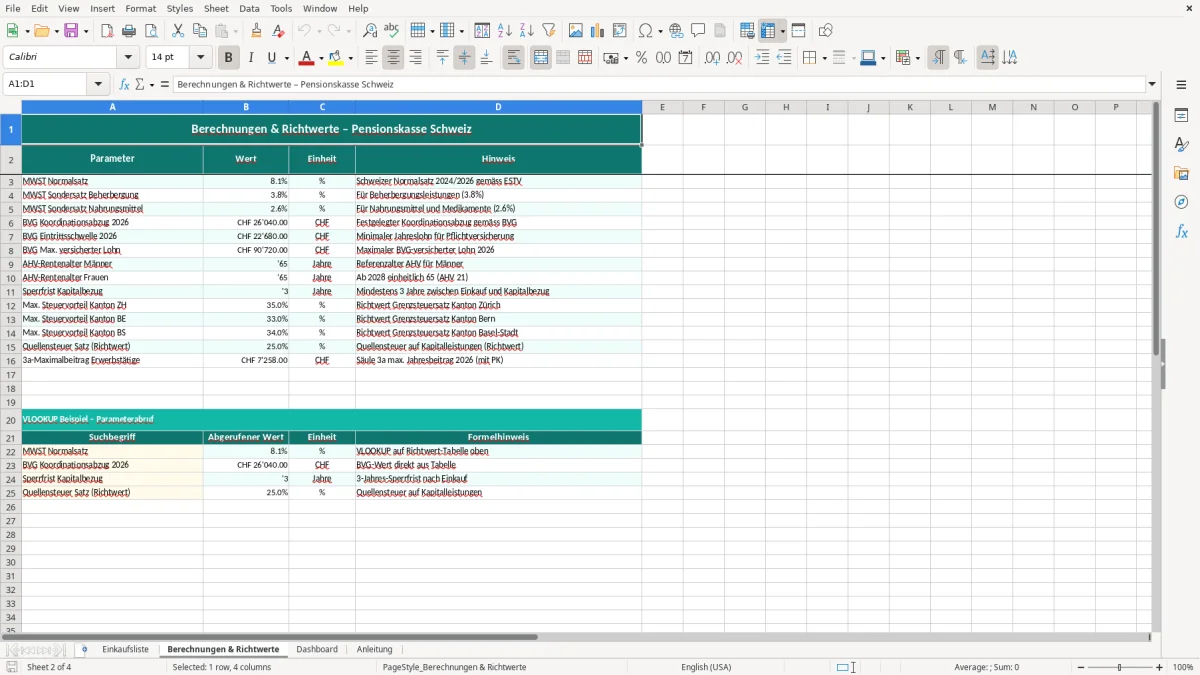
Task: Click the Clone Formatting paintbrush icon
Action: coord(257,31)
